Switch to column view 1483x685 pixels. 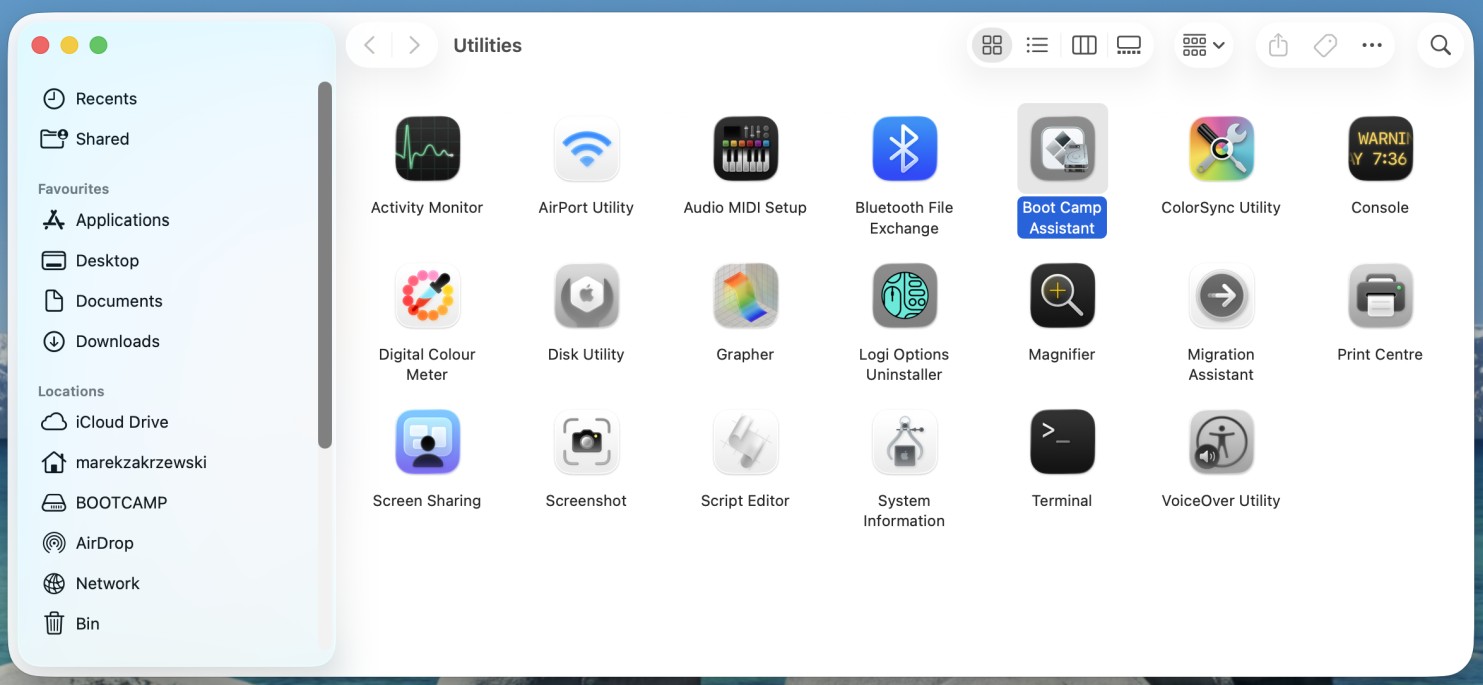pos(1084,44)
